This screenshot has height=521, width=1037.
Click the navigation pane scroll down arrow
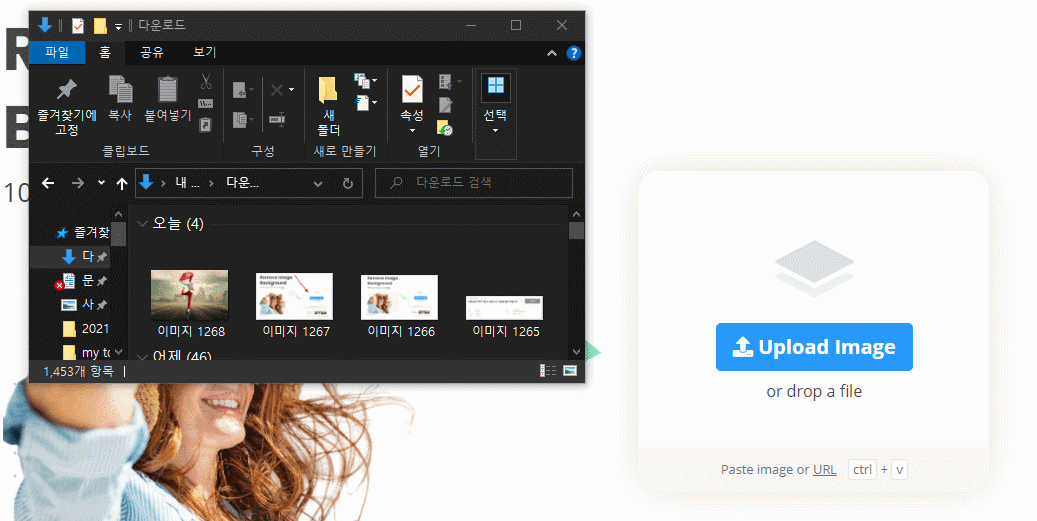118,352
